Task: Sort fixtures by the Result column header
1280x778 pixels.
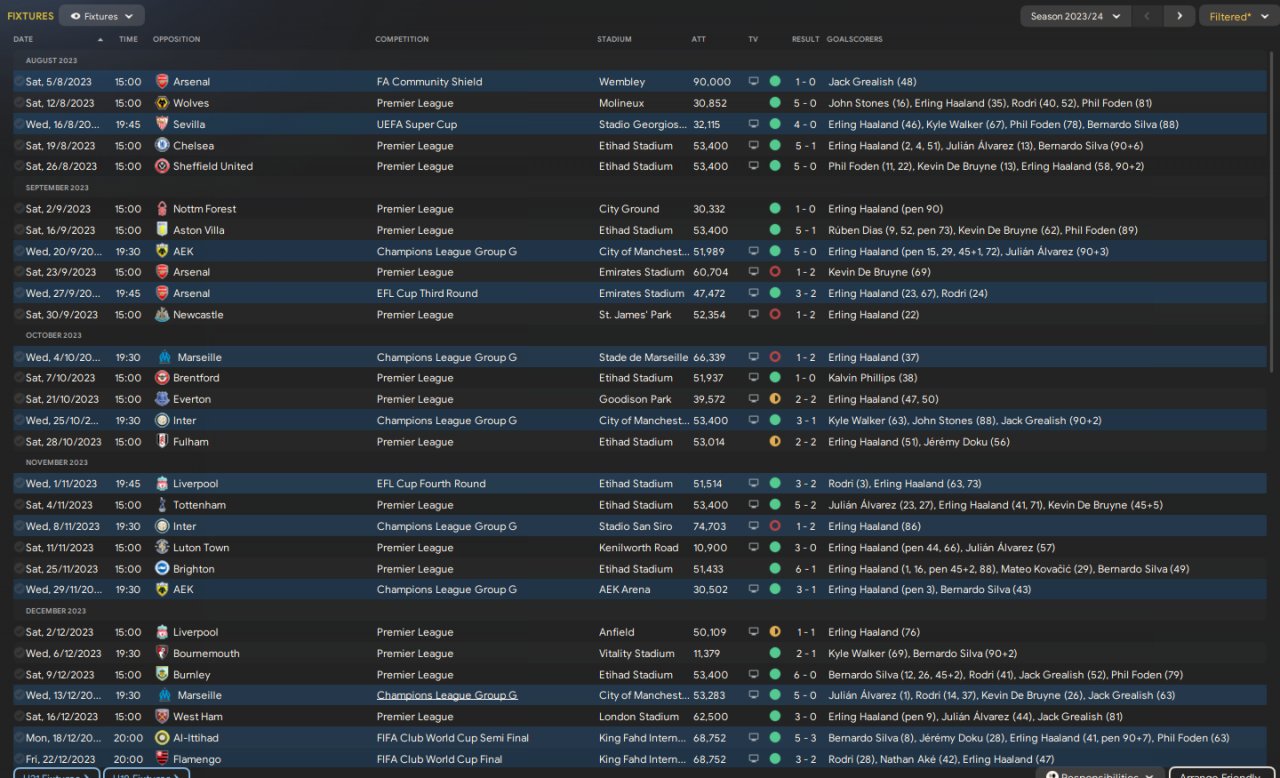Action: (805, 39)
